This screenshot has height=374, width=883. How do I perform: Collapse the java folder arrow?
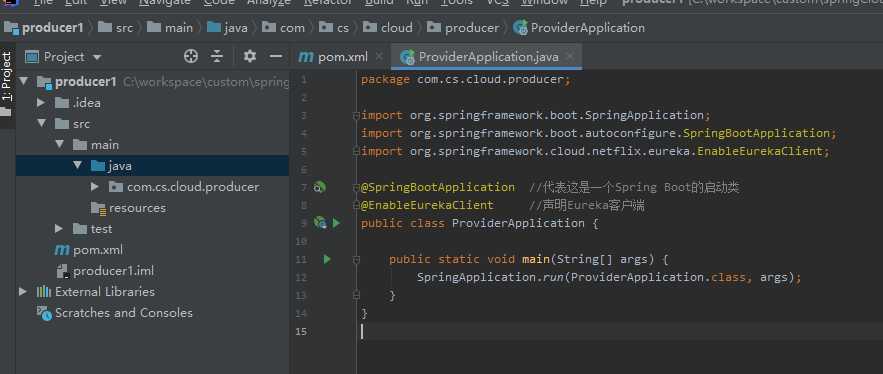tap(77, 166)
